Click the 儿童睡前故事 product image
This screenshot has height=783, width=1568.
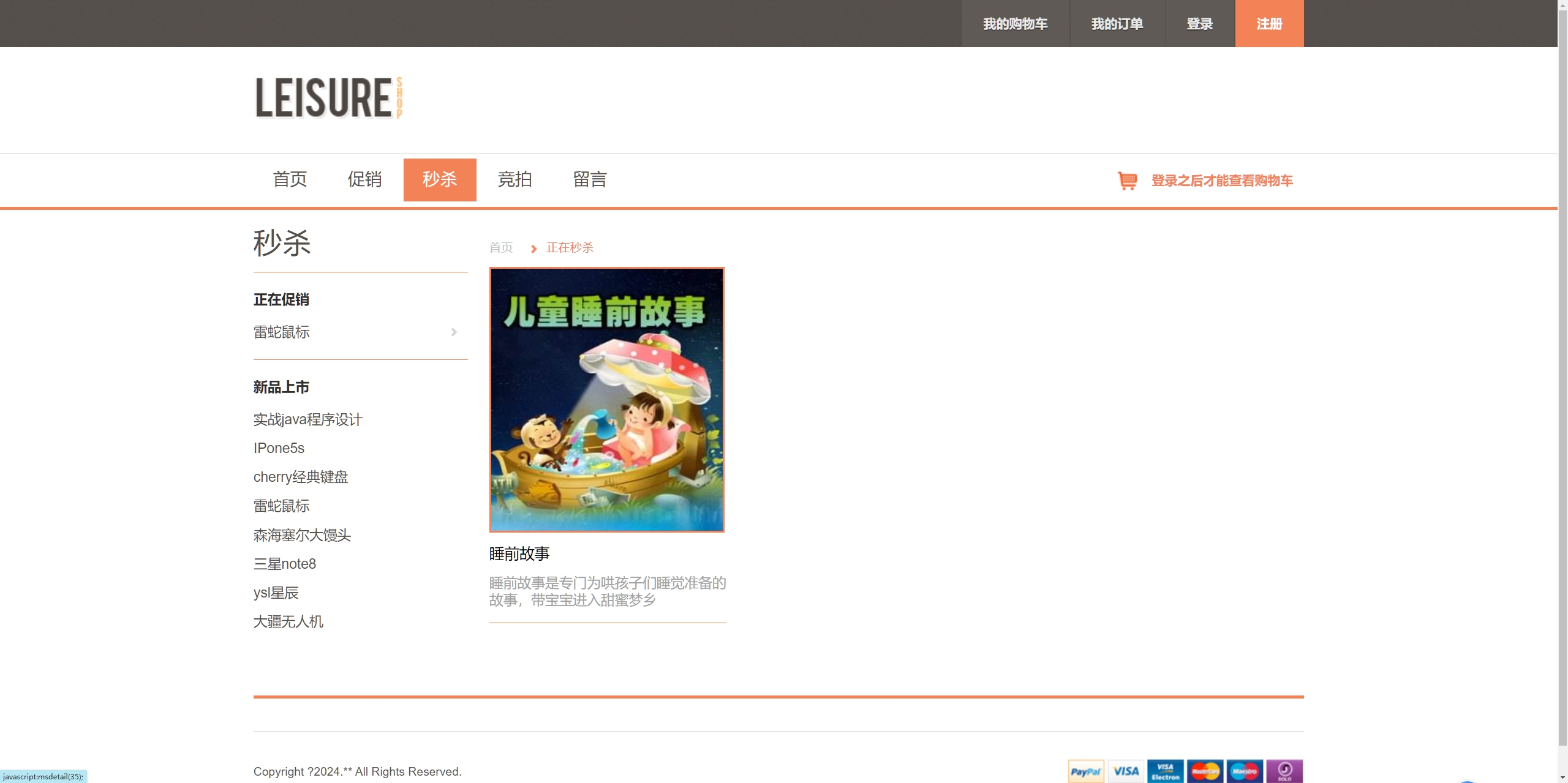(607, 400)
